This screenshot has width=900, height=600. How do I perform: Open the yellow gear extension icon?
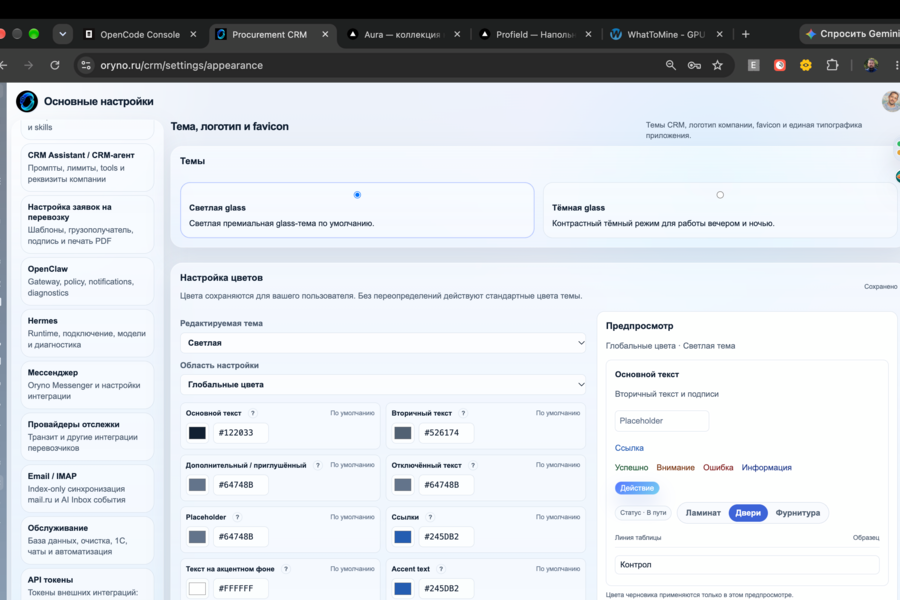pyautogui.click(x=806, y=65)
